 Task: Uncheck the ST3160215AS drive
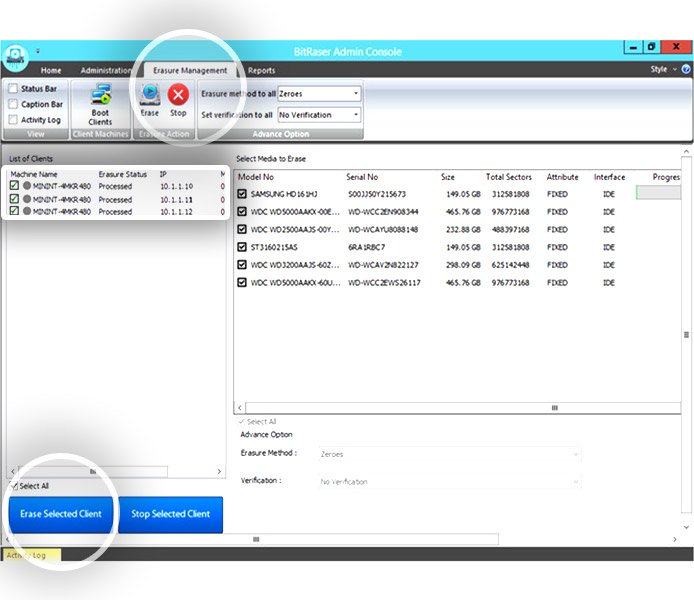(242, 247)
